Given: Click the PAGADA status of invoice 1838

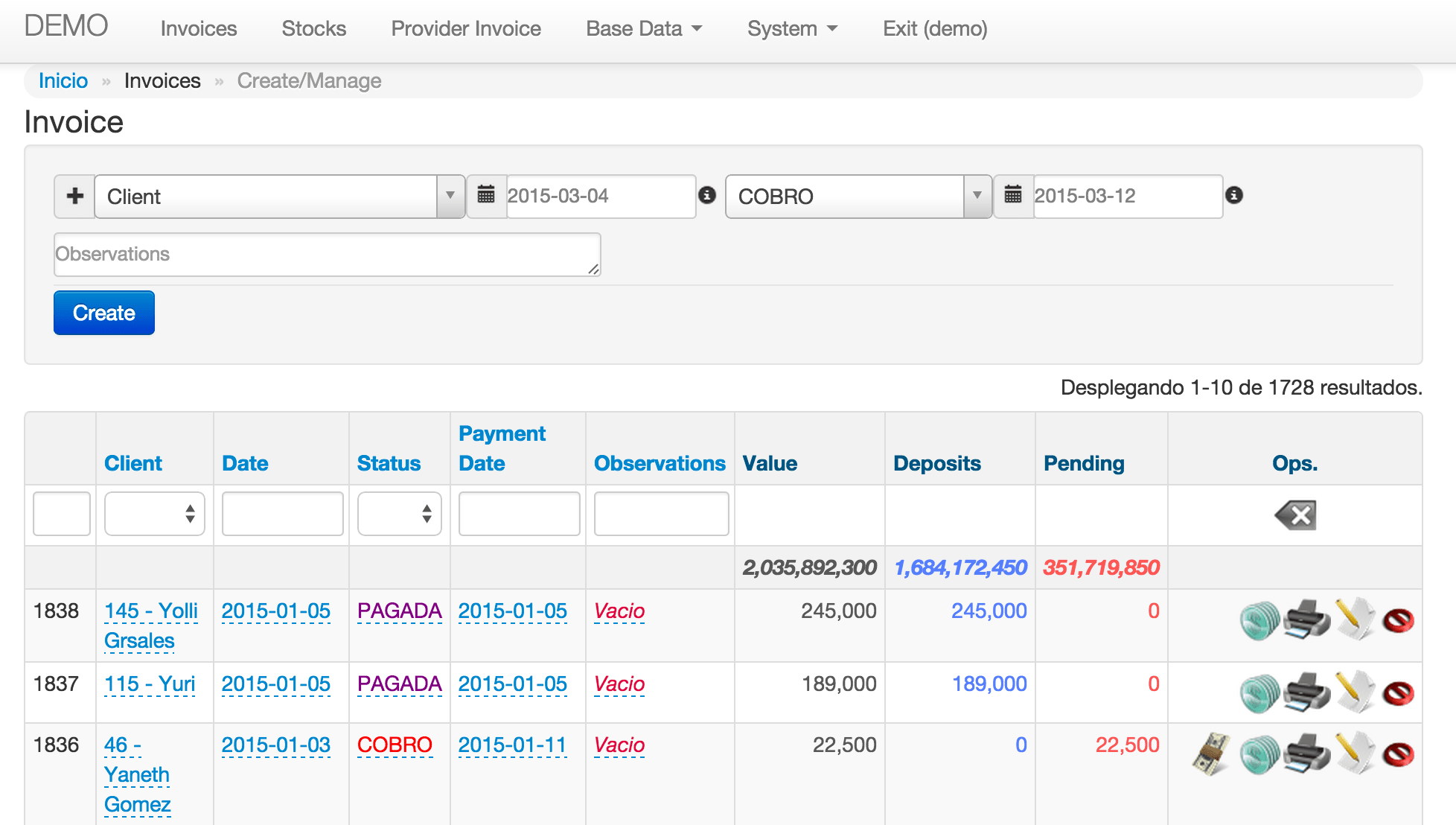Looking at the screenshot, I should point(400,611).
